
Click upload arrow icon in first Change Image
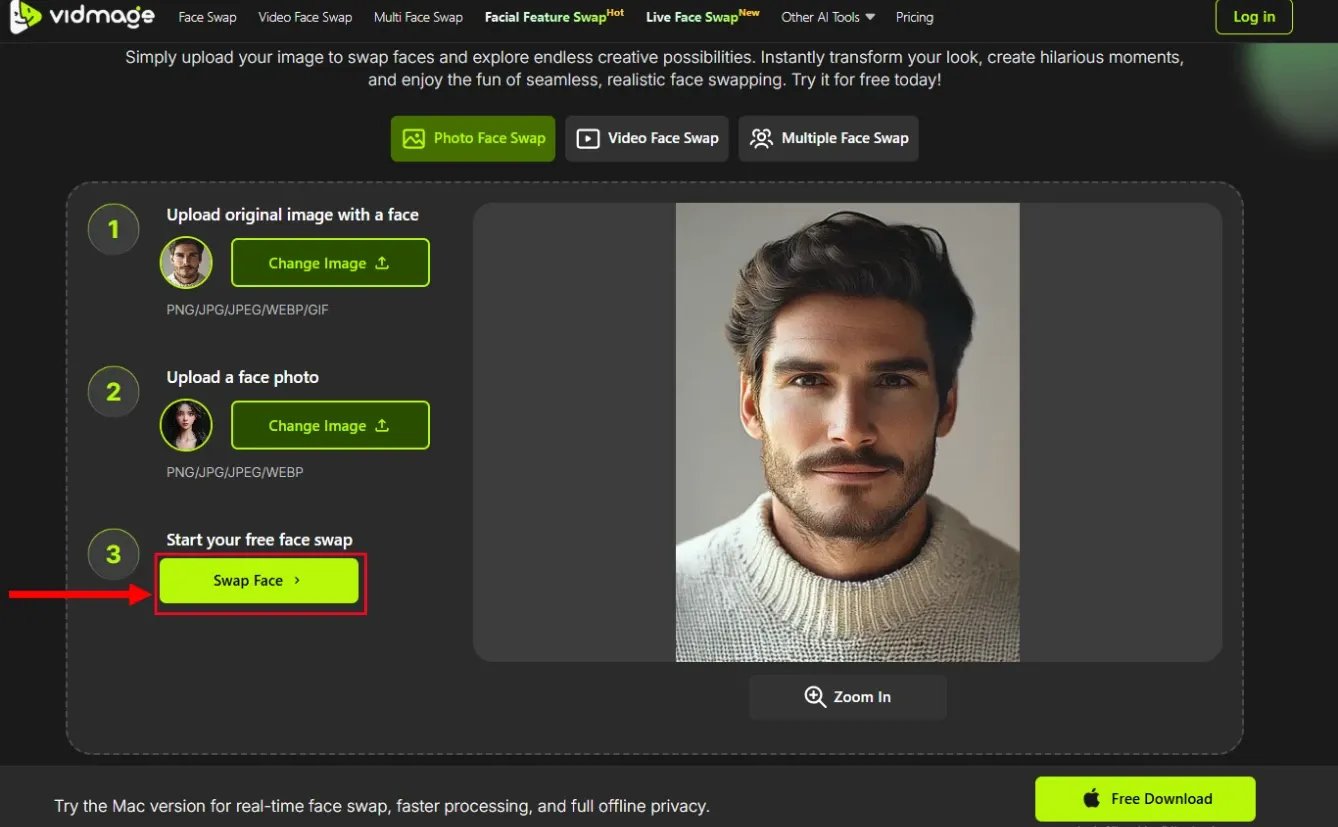[x=382, y=263]
